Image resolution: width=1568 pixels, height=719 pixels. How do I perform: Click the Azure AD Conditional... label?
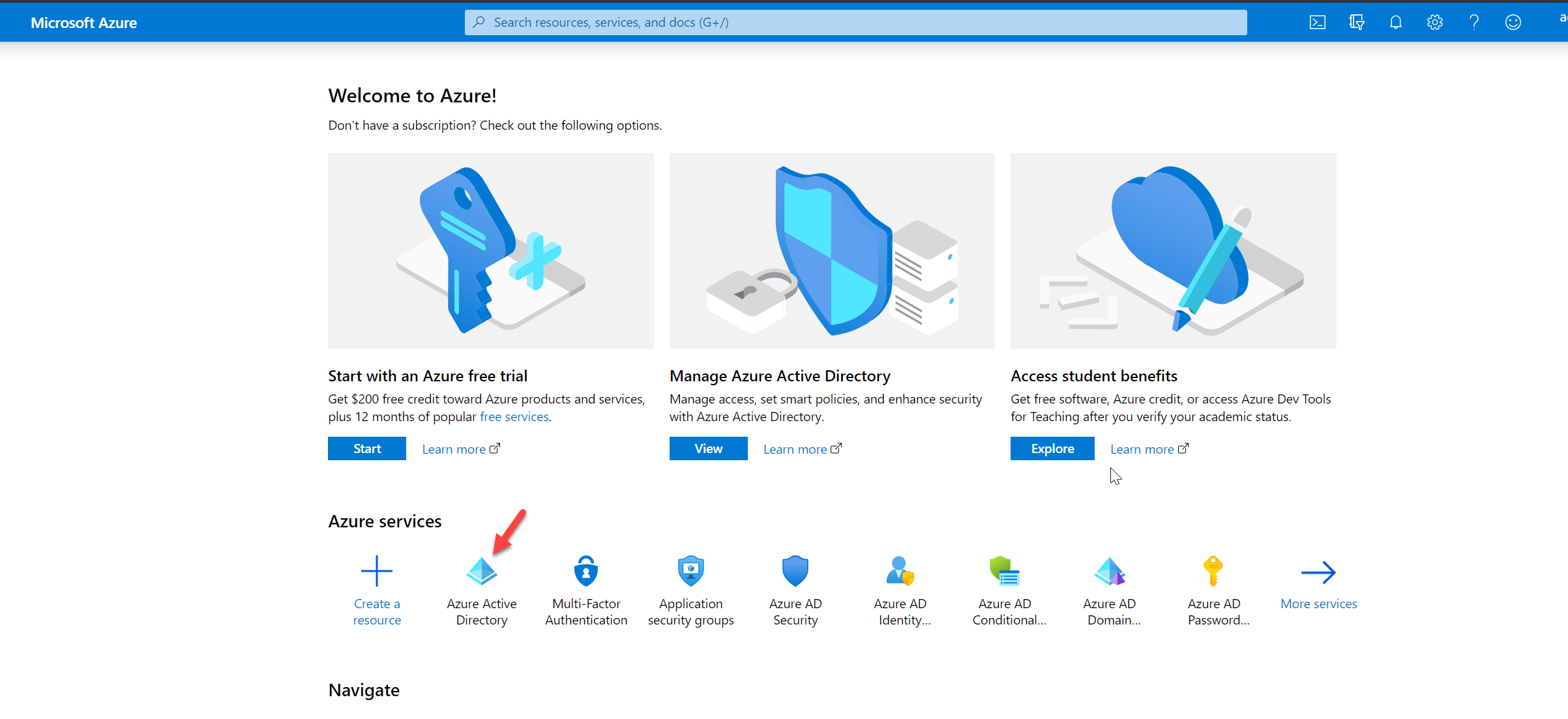tap(1009, 612)
